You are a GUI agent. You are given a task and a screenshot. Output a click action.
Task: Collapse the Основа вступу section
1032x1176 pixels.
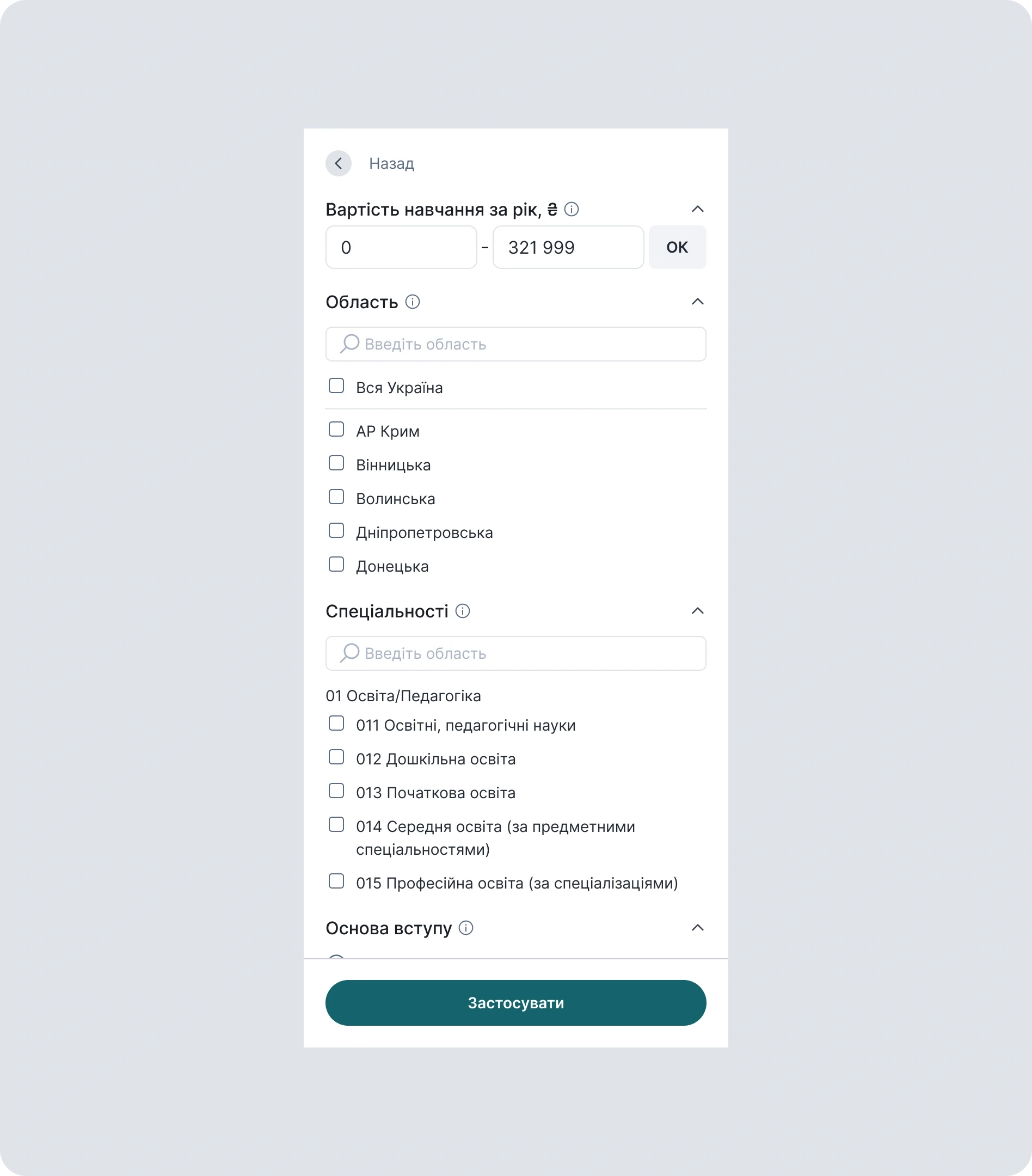[x=697, y=927]
